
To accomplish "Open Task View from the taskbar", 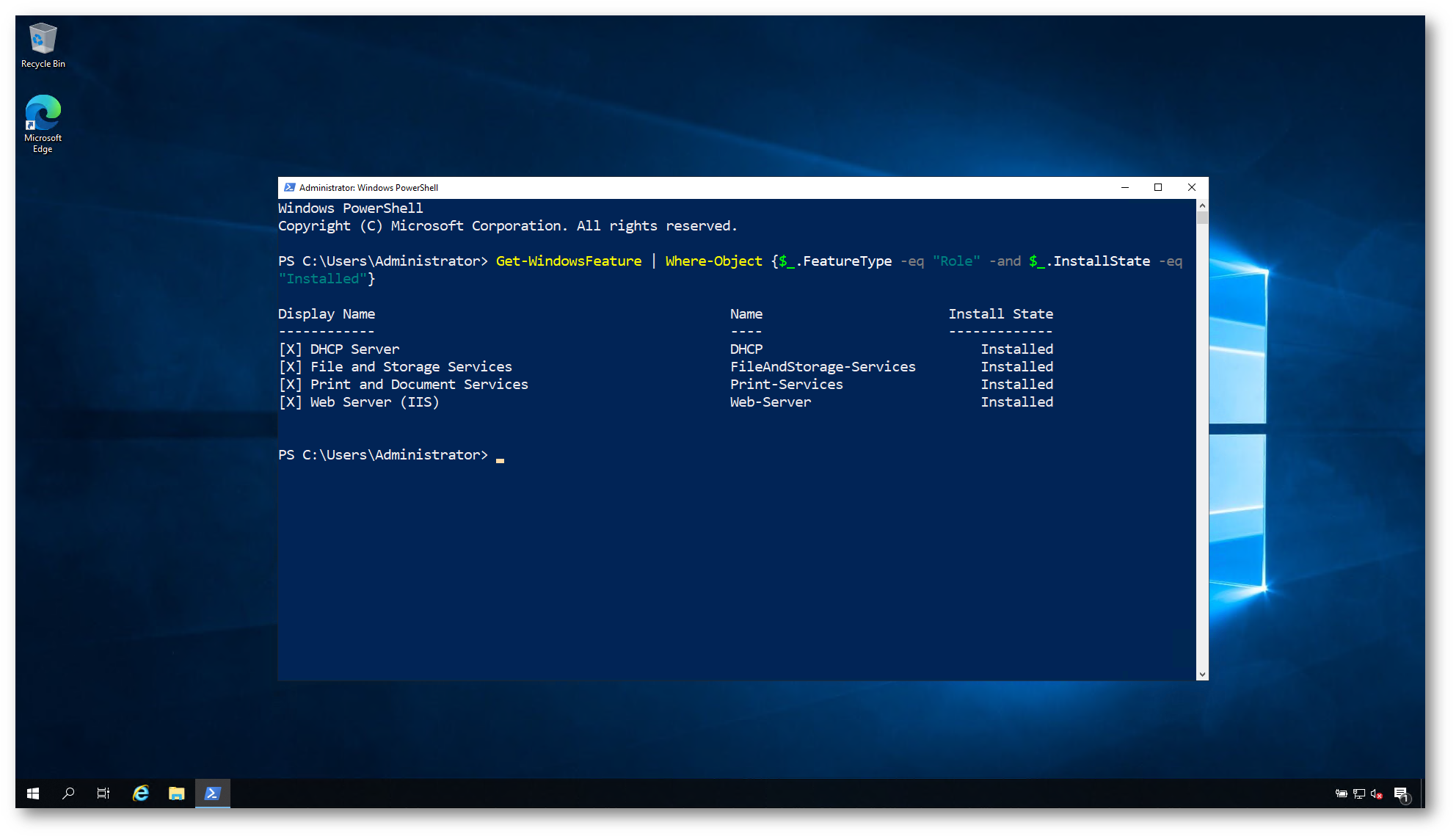I will 103,793.
